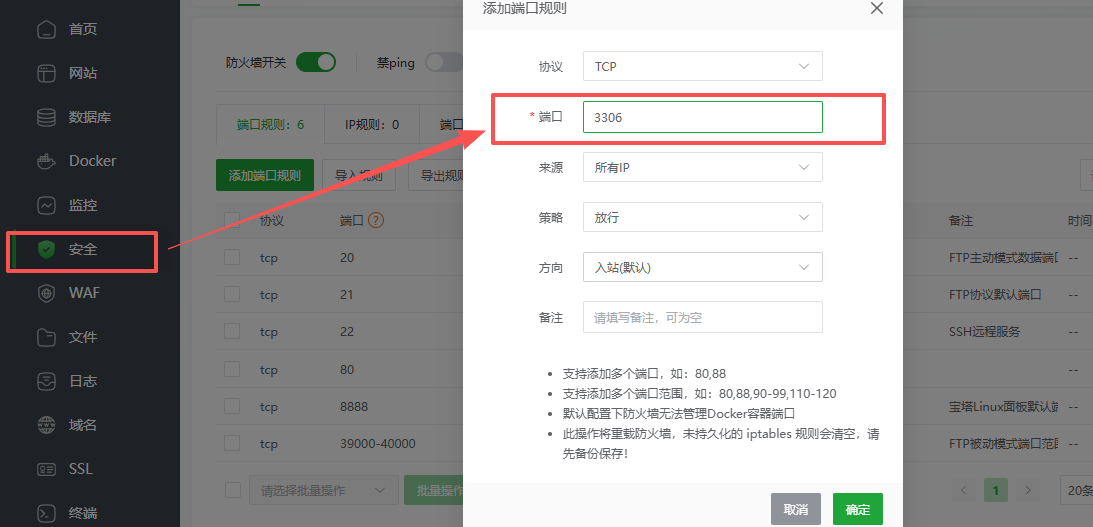Turn off the 防火墙开关 firewall switch
The height and width of the screenshot is (527, 1093).
(316, 62)
